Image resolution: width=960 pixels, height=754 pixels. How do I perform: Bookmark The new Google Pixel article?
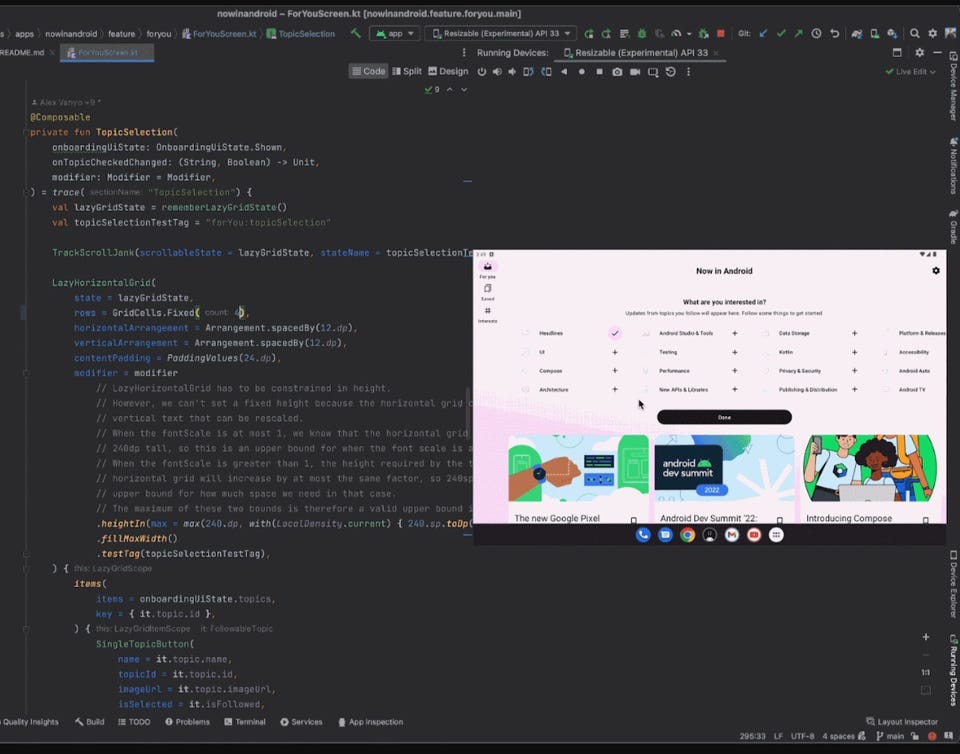[634, 520]
